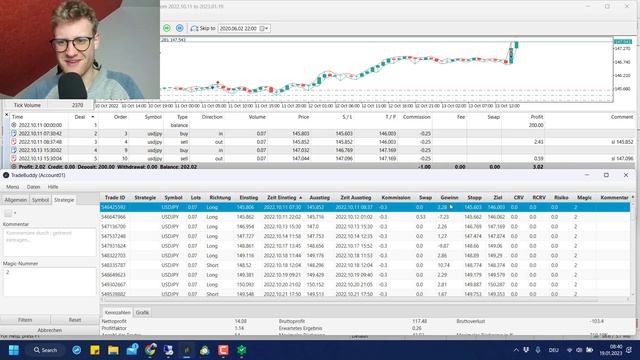
Task: Click the Commission column header in deals table
Action: (x=416, y=117)
